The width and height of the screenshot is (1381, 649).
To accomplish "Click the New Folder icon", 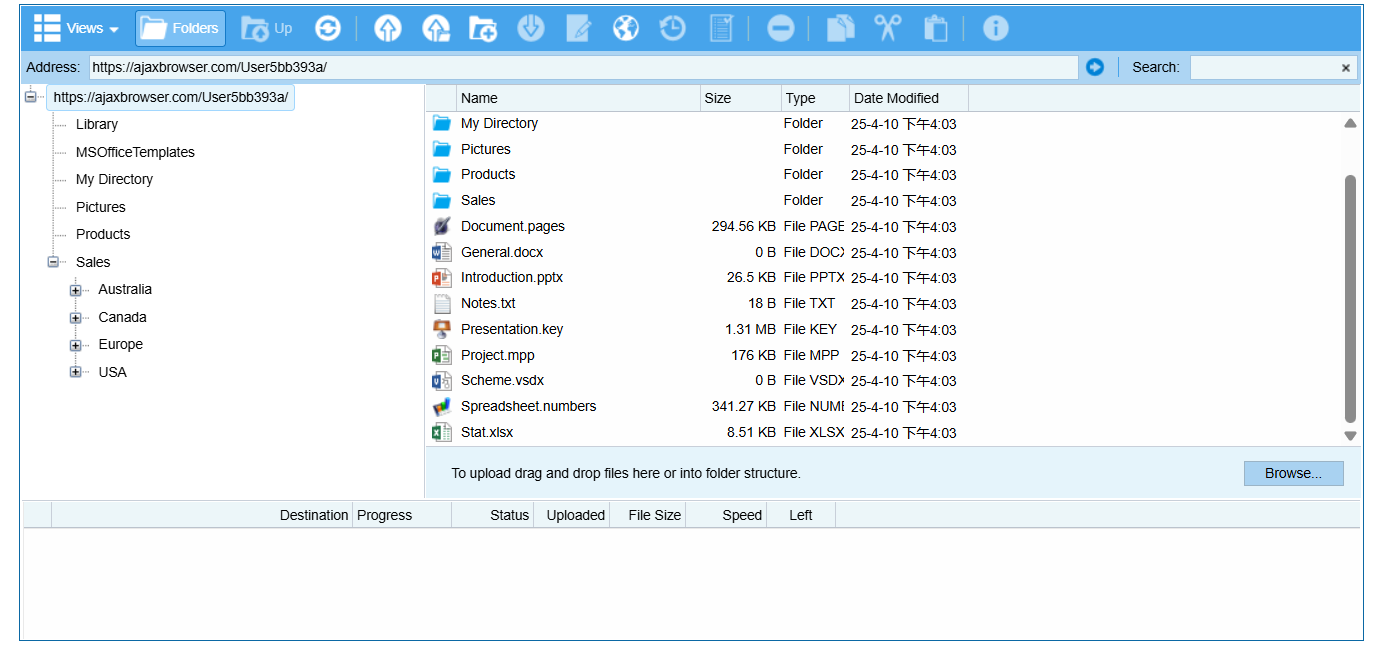I will pyautogui.click(x=483, y=29).
